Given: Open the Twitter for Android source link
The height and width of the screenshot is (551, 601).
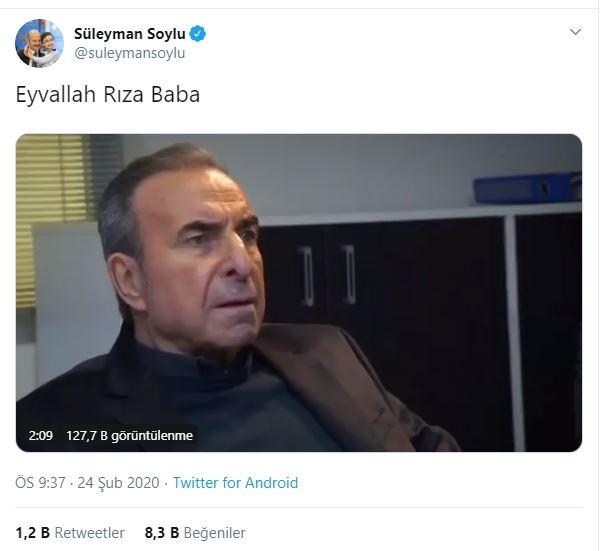Looking at the screenshot, I should click(x=235, y=483).
